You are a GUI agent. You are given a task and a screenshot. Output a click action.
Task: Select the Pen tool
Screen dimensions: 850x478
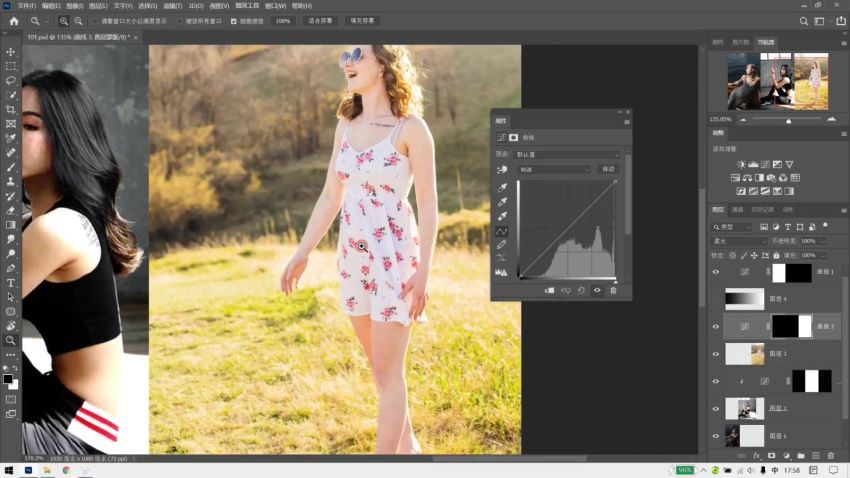10,268
